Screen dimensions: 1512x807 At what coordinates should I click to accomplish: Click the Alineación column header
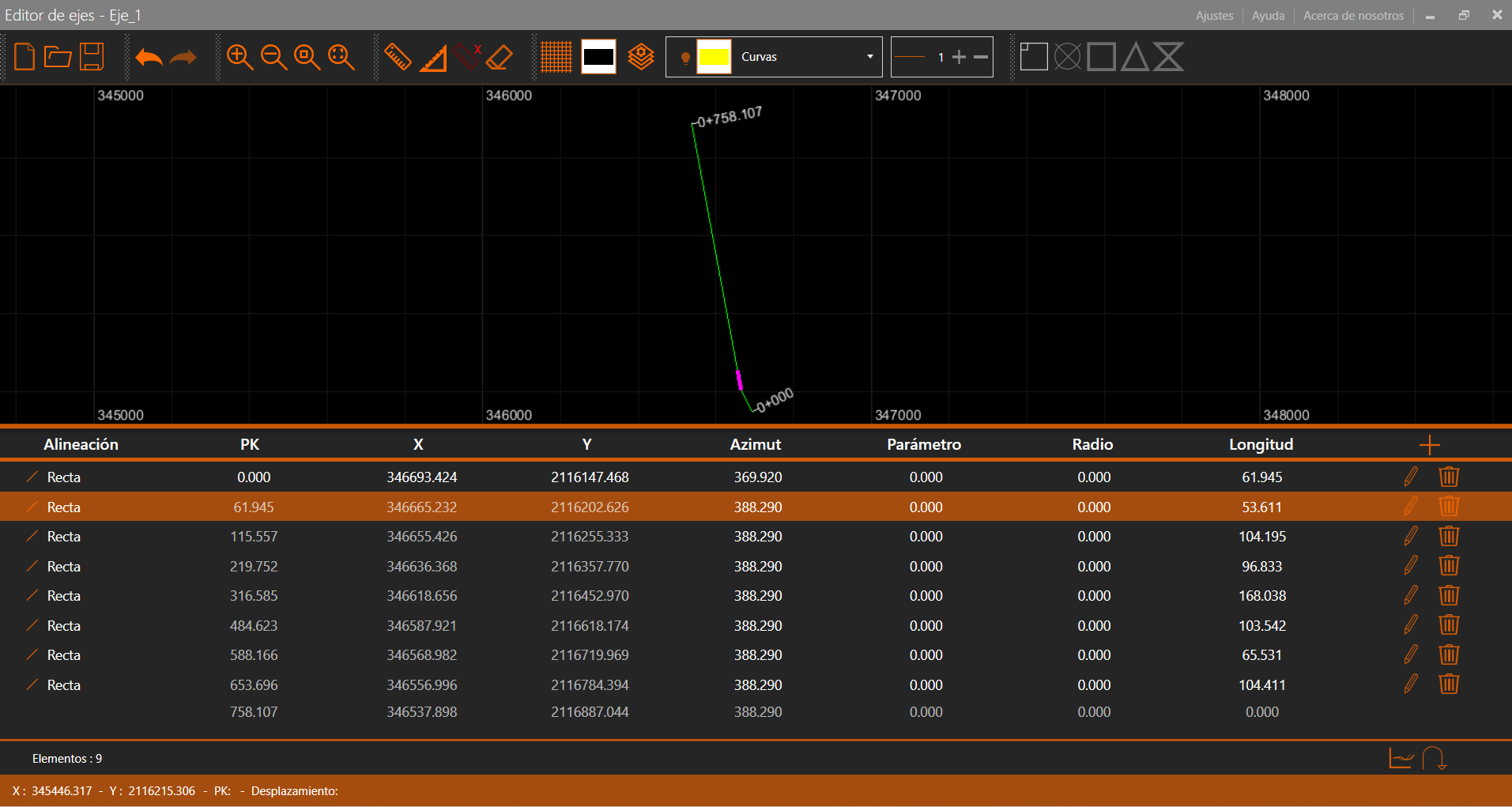(81, 444)
